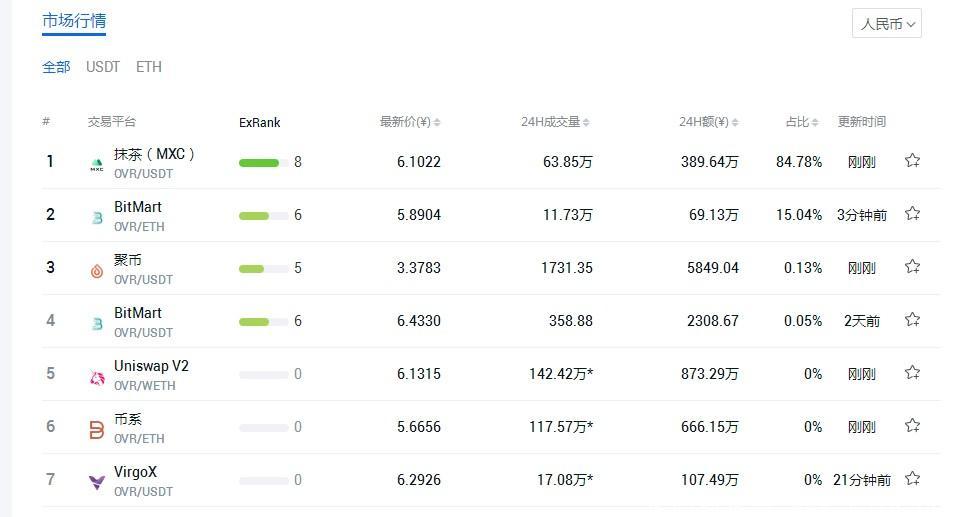Image resolution: width=961 pixels, height=517 pixels.
Task: Click price 6.4330 cell
Action: coord(419,321)
